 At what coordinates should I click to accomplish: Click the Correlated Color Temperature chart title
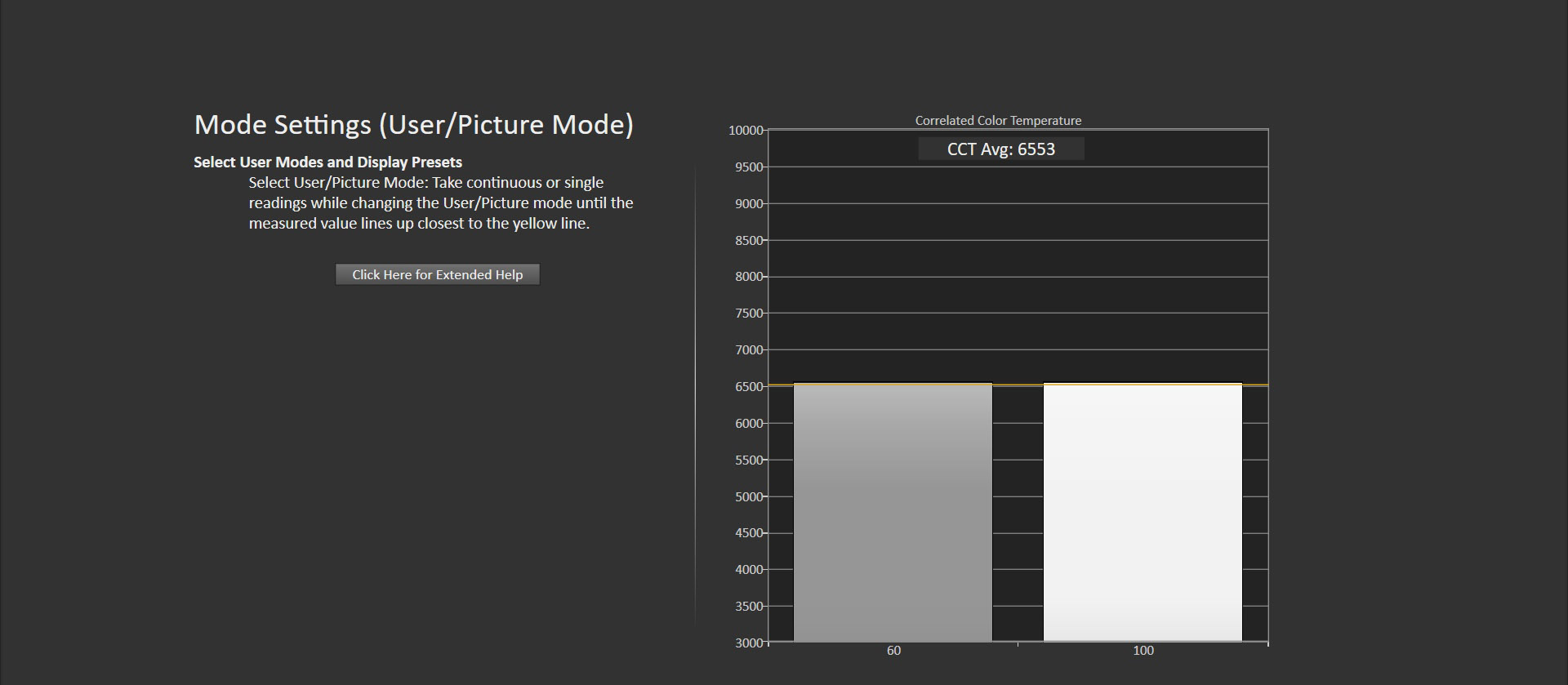[998, 121]
